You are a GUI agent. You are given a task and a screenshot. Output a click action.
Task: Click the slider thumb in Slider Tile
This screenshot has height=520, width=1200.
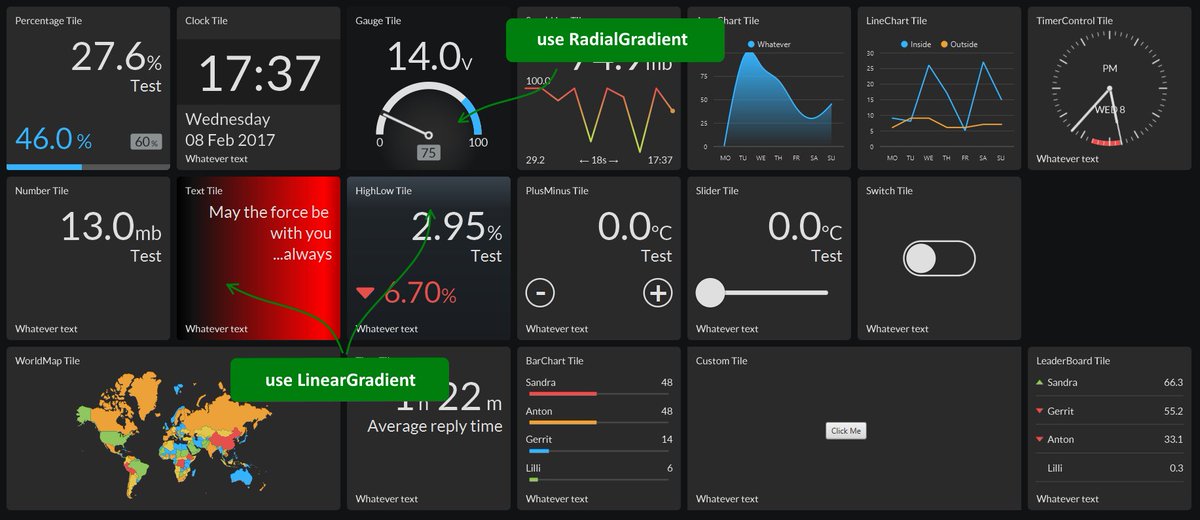[710, 293]
